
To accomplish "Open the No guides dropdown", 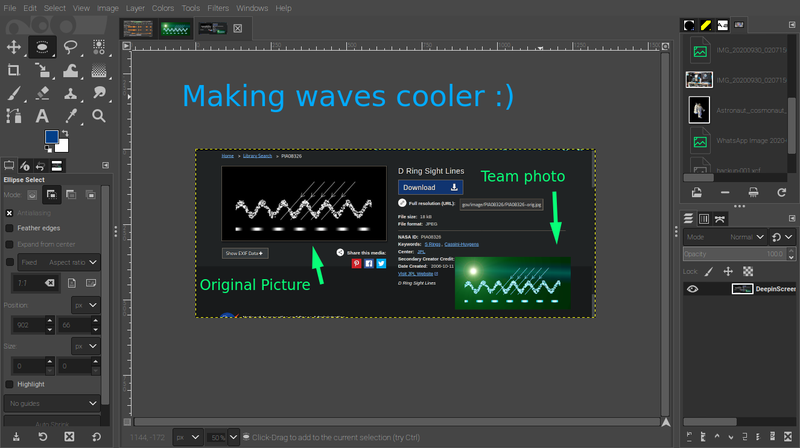I will (x=52, y=403).
